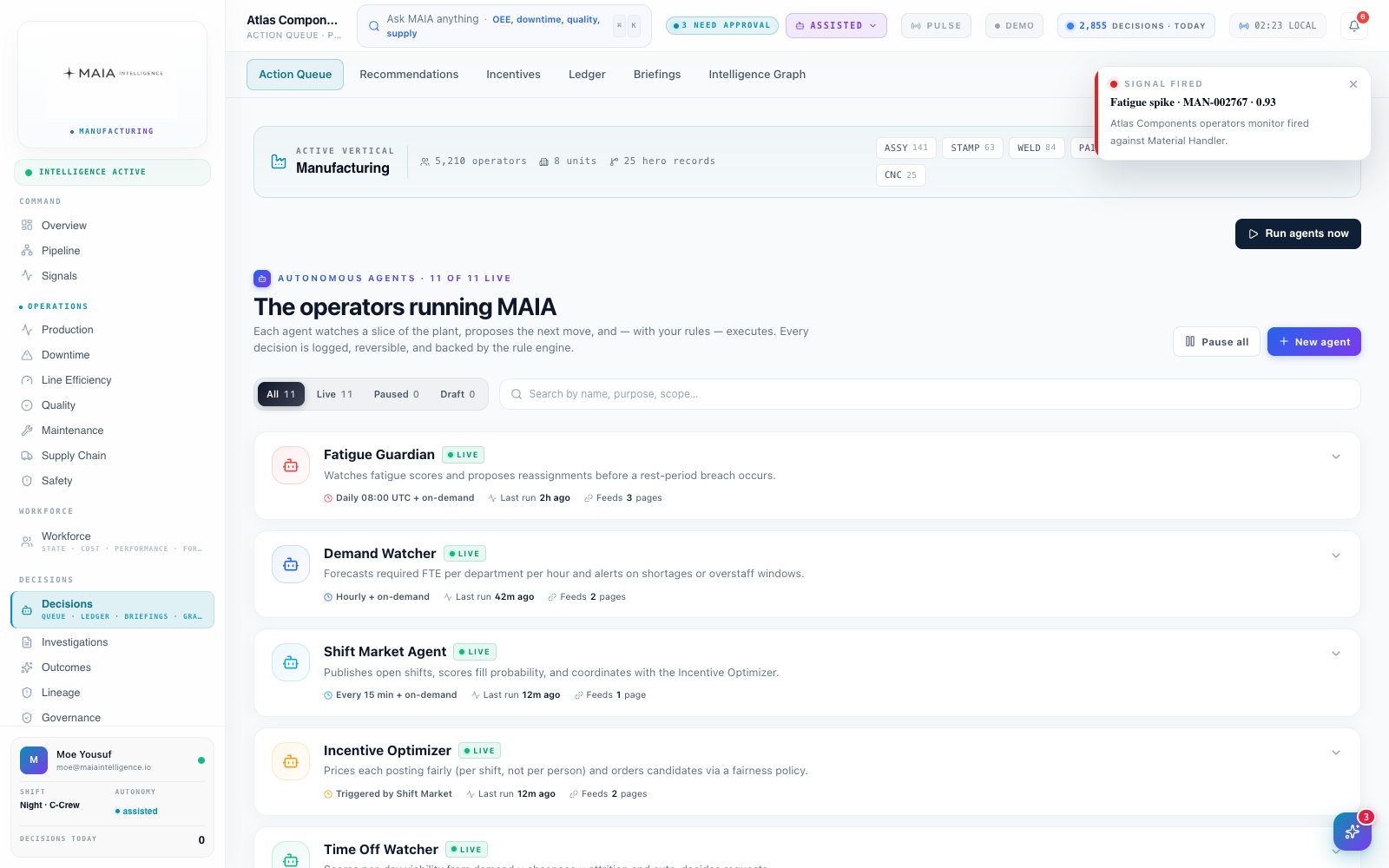Filter agents by Paused 0
This screenshot has height=868, width=1389.
tap(397, 394)
